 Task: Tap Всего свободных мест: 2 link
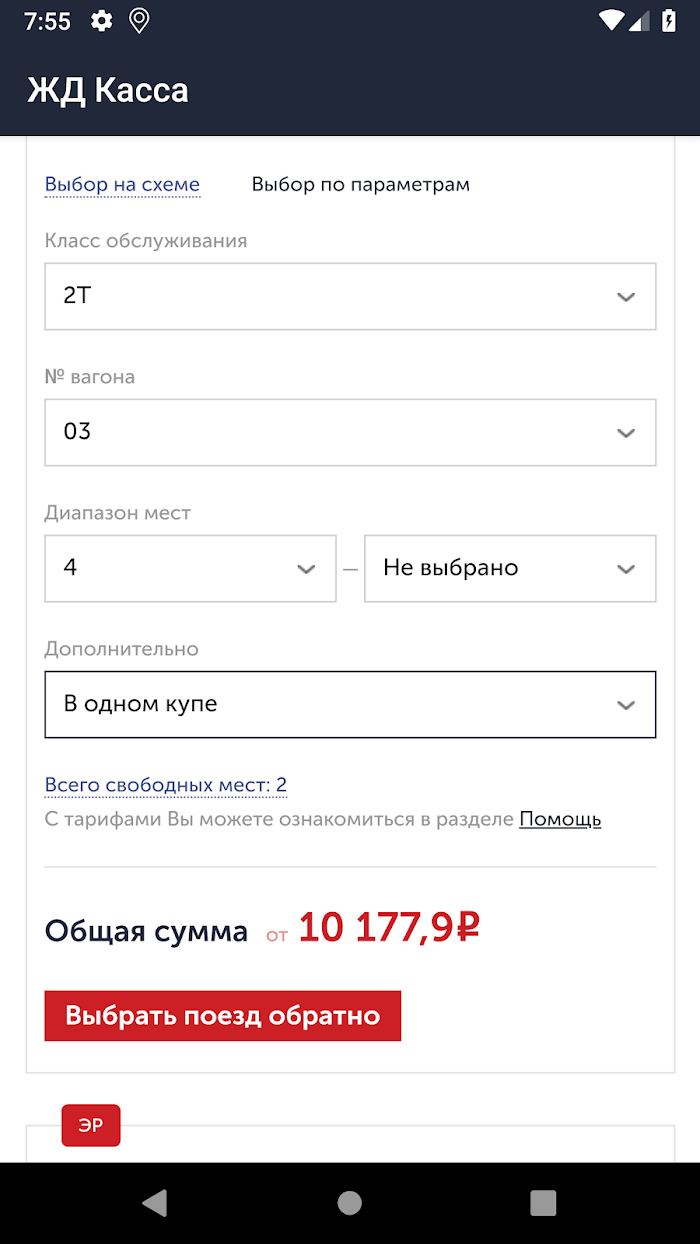166,785
